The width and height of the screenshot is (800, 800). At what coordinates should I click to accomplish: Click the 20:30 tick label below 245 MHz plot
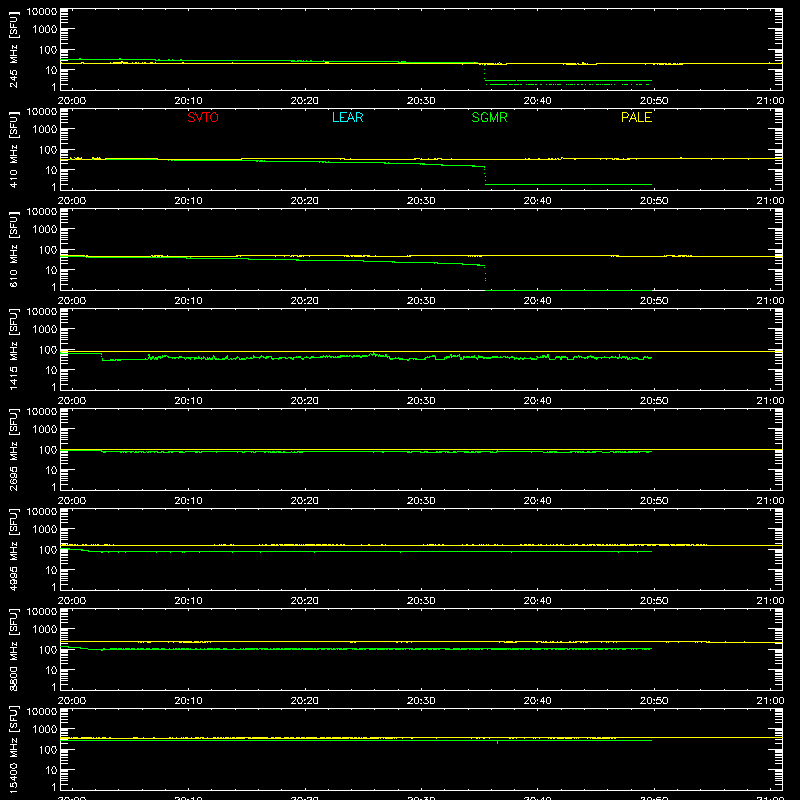[421, 101]
